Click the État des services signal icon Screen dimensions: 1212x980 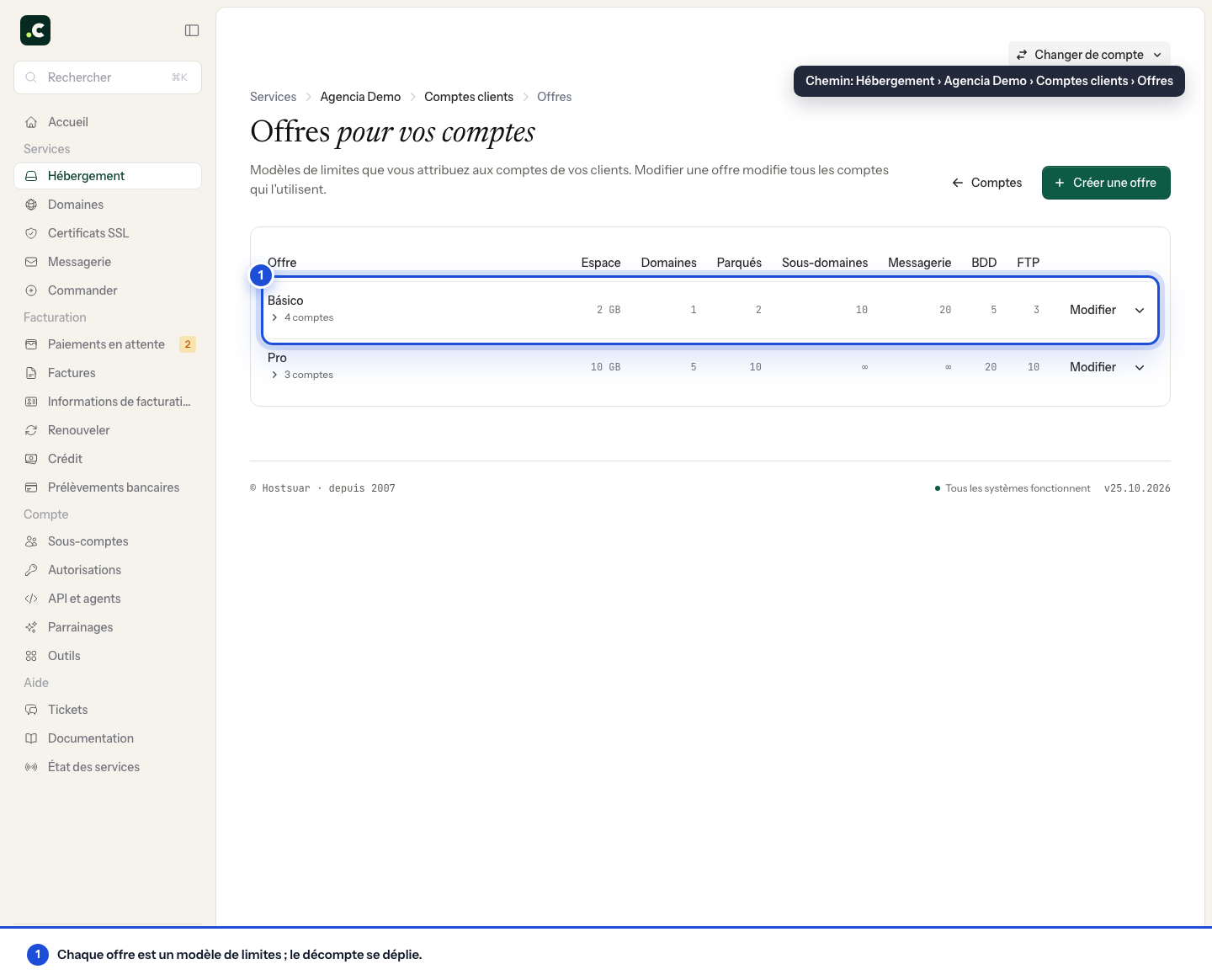31,767
